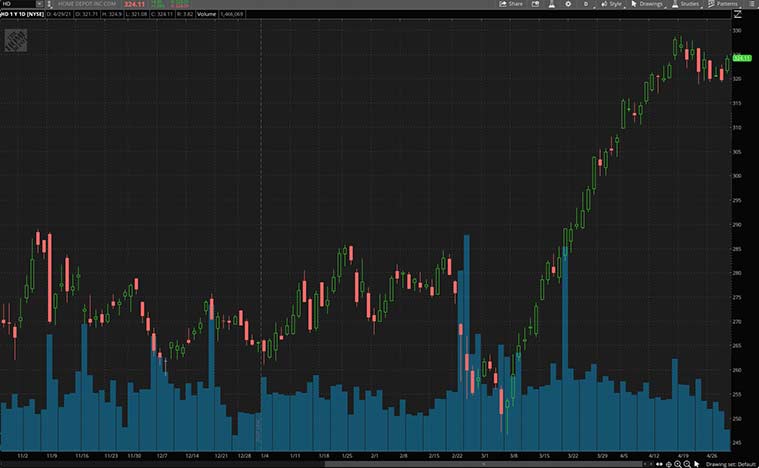The image size is (759, 468).
Task: Click the 'Volume' label in header
Action: [x=206, y=15]
